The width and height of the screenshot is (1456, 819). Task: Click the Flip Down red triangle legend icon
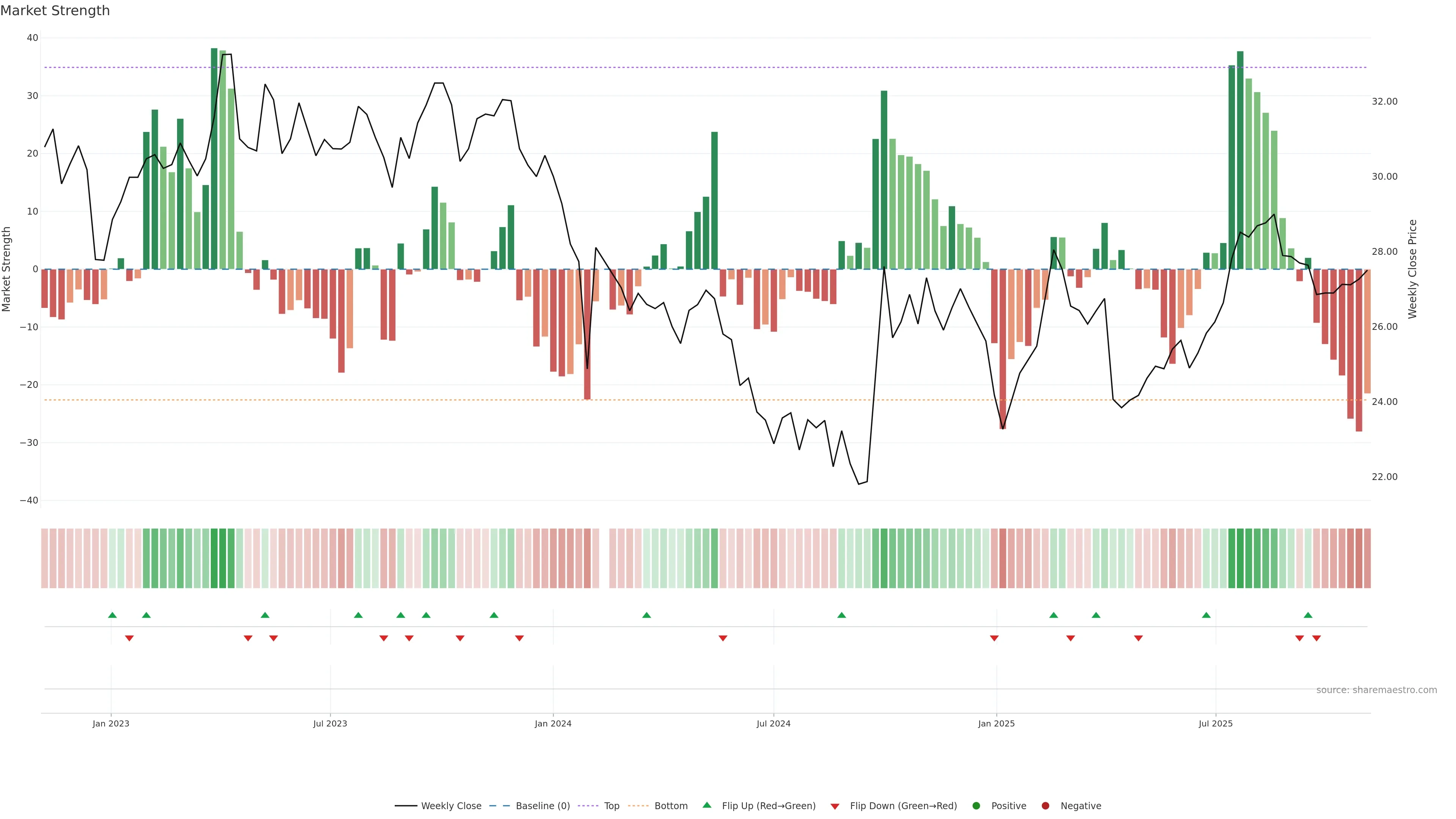pyautogui.click(x=835, y=806)
